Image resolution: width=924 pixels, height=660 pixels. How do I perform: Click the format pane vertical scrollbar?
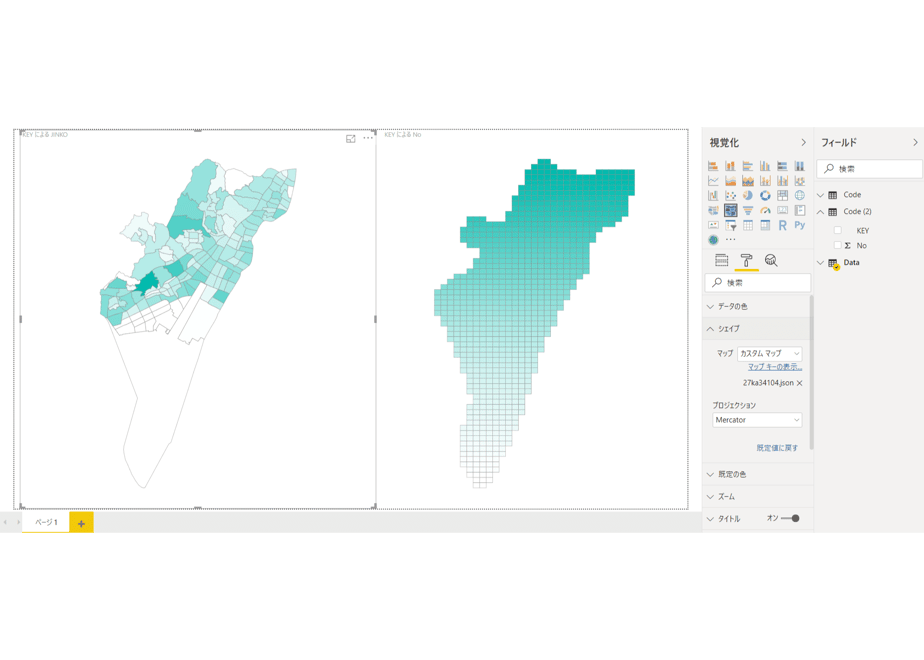coord(811,372)
